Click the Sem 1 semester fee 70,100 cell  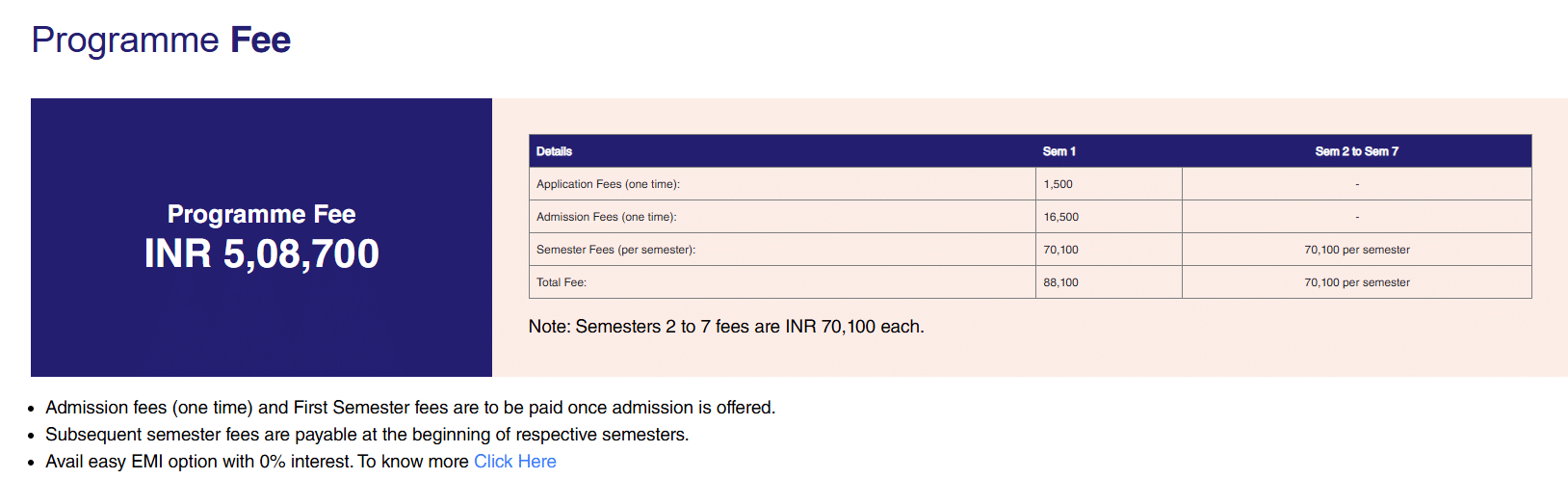click(1060, 250)
